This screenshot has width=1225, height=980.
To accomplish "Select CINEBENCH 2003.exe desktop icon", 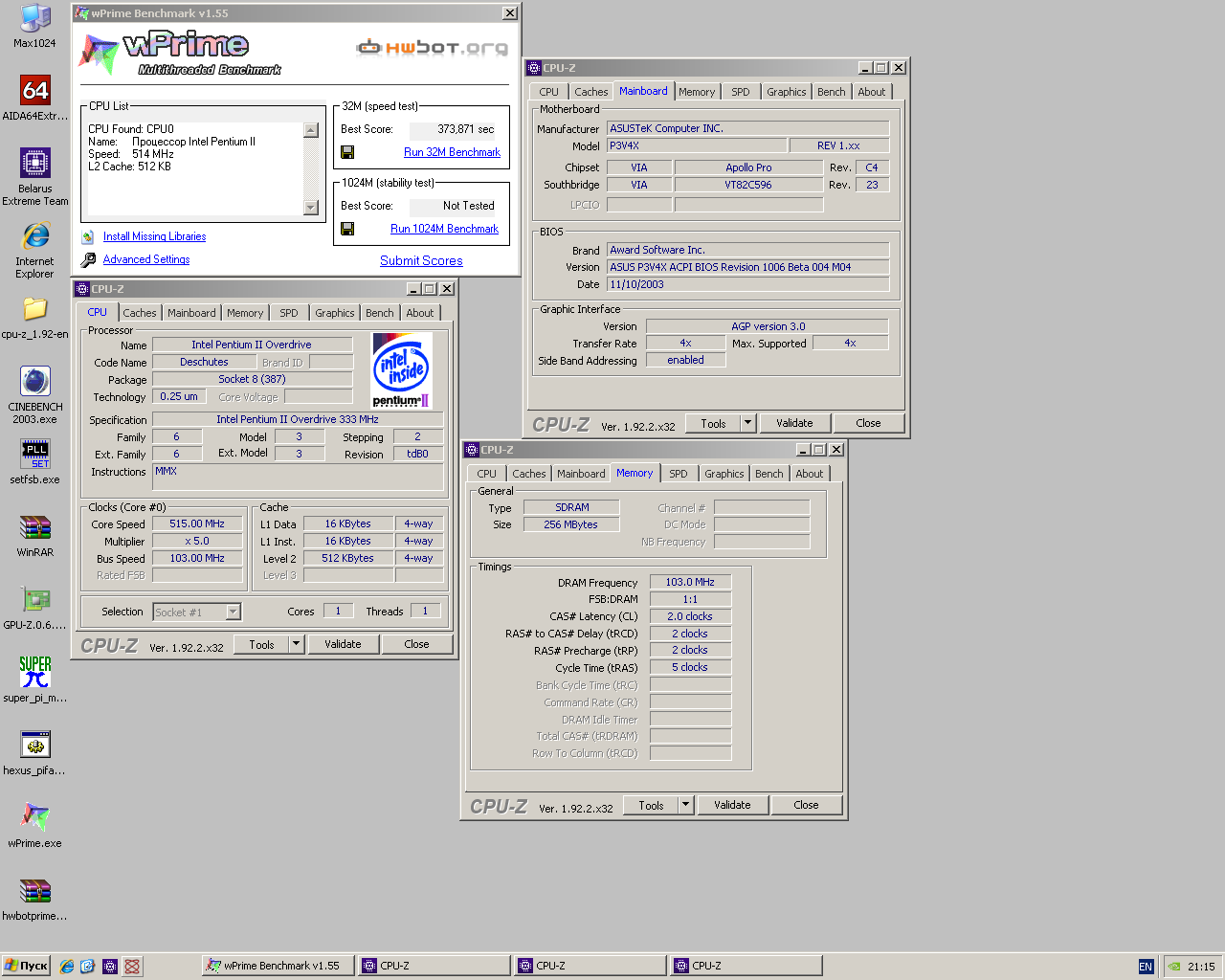I will (34, 395).
